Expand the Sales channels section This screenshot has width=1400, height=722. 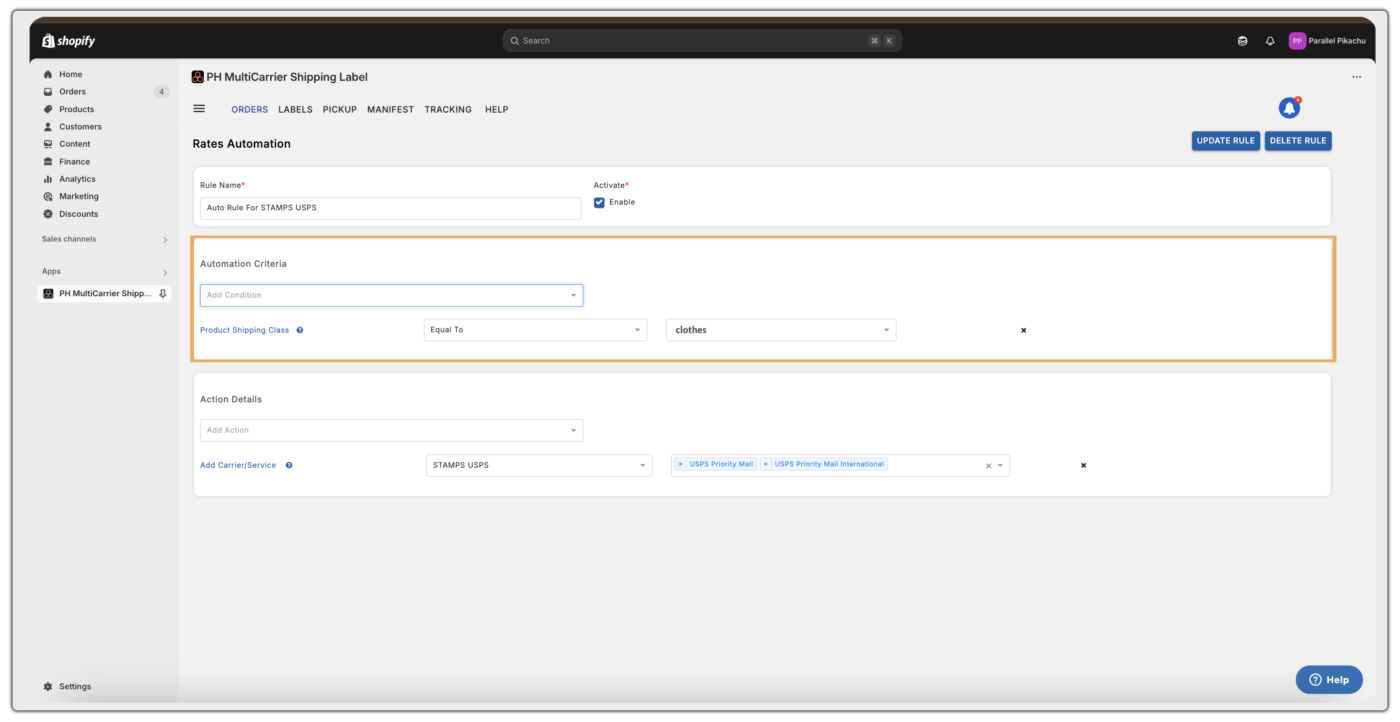pos(165,240)
